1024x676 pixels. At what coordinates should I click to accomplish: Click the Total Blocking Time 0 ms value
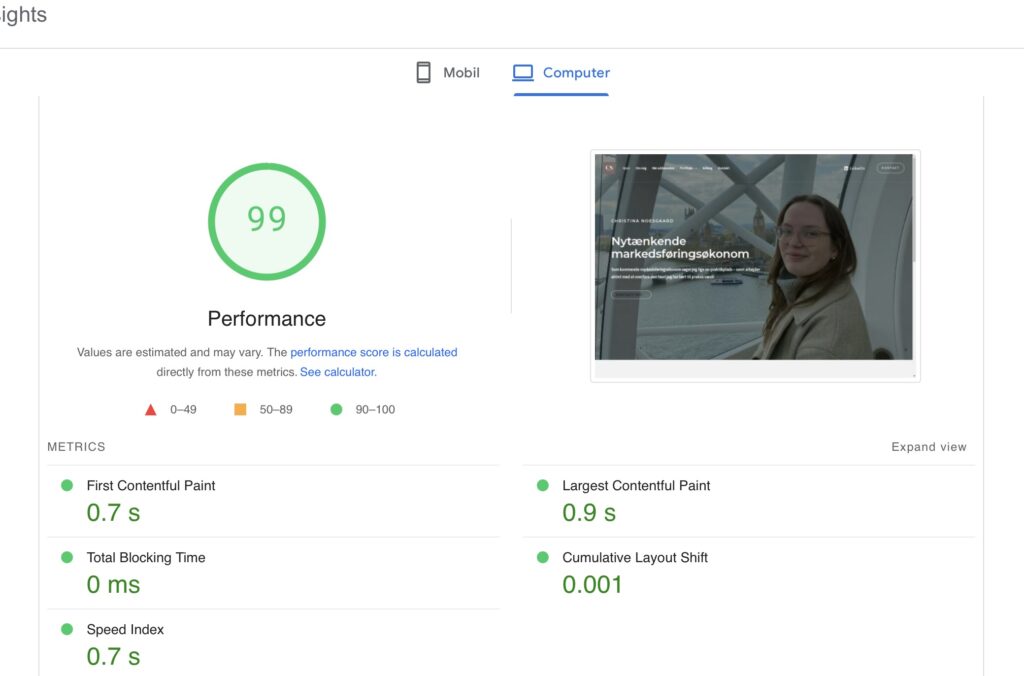(x=113, y=585)
